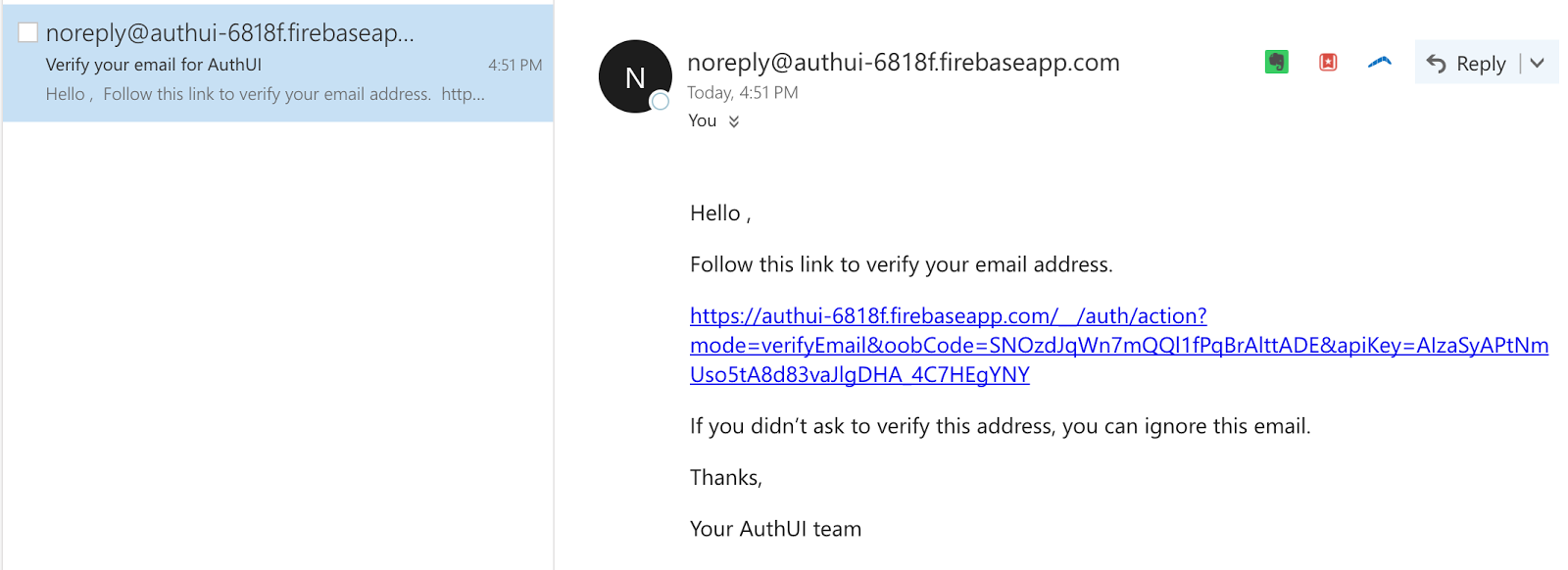Viewport: 1568px width, 570px height.
Task: Click the "Follow this link" body sentence
Action: tap(901, 264)
